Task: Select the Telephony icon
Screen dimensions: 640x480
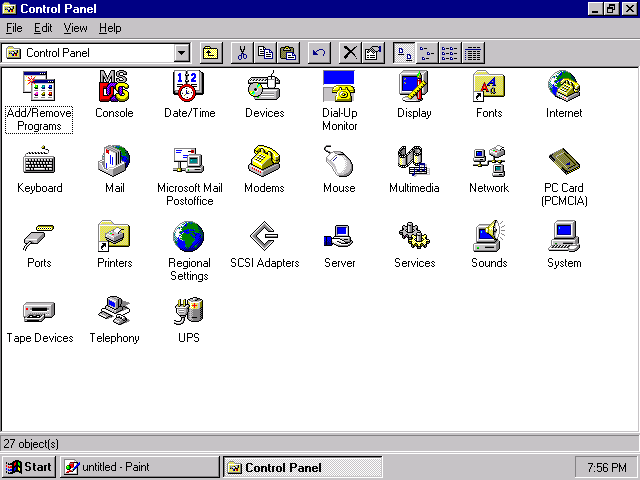Action: coord(114,311)
